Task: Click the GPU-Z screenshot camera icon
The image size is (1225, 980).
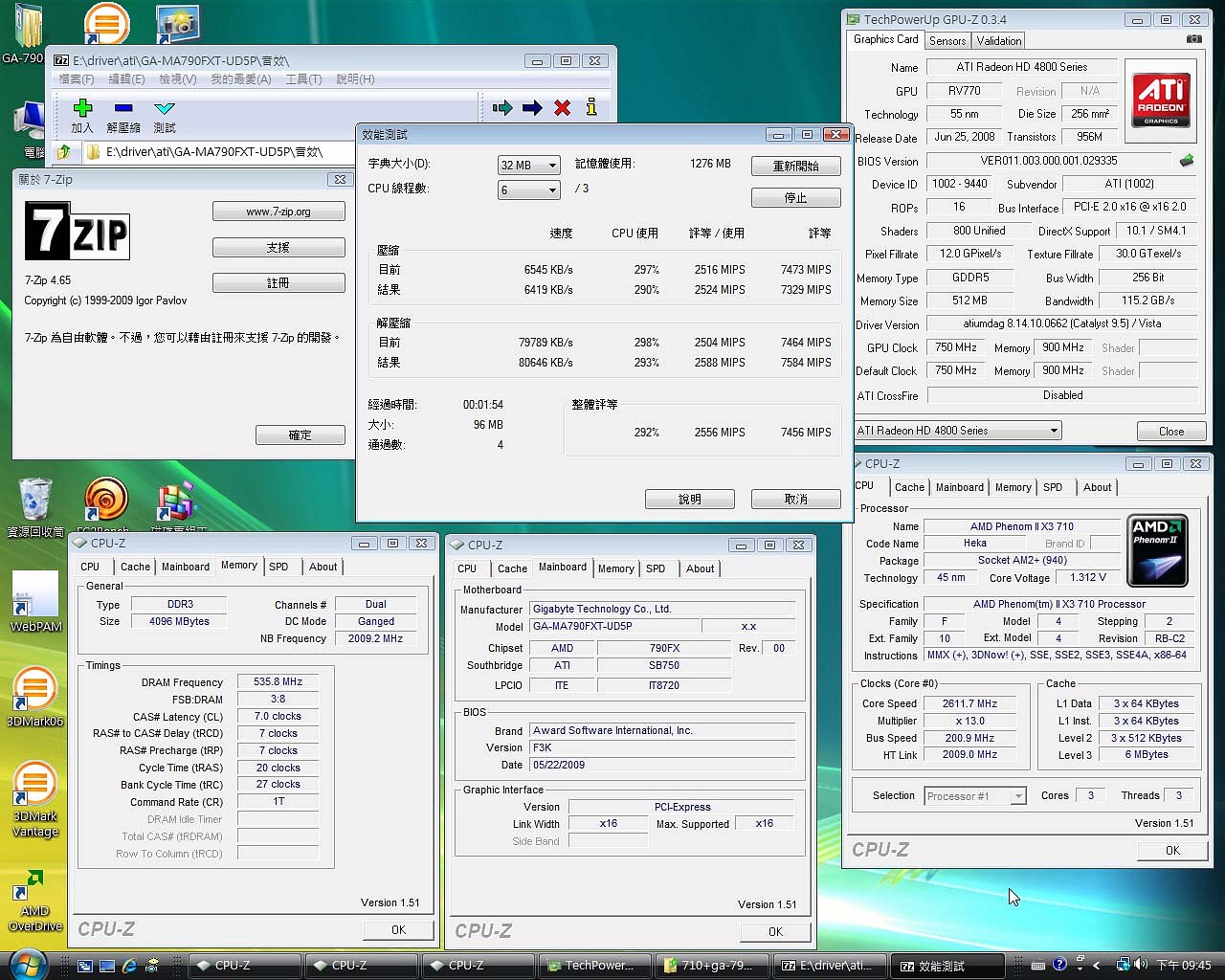Action: pos(1193,39)
